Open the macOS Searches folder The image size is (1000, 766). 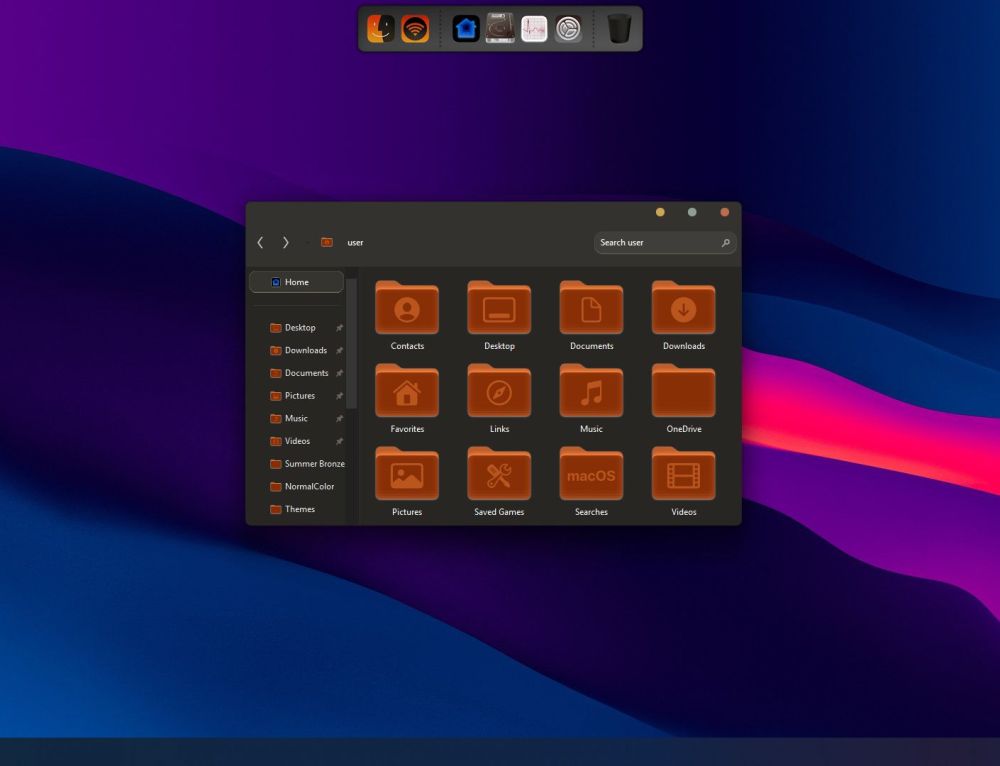[591, 474]
